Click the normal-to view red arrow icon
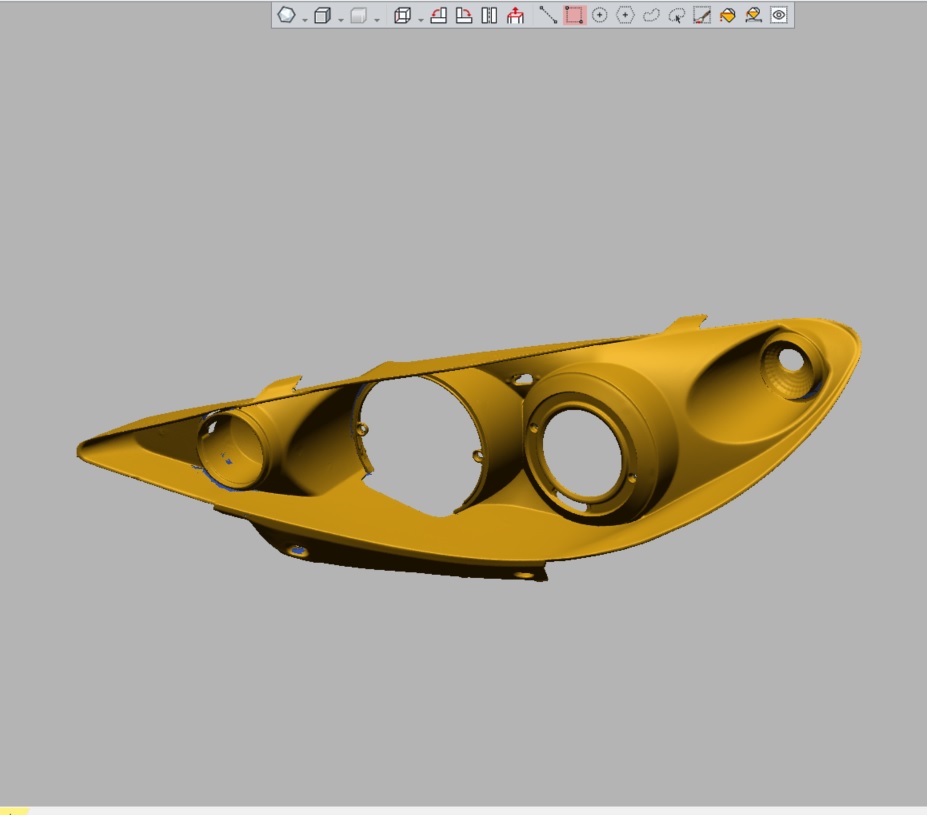This screenshot has height=815, width=927. [x=515, y=15]
